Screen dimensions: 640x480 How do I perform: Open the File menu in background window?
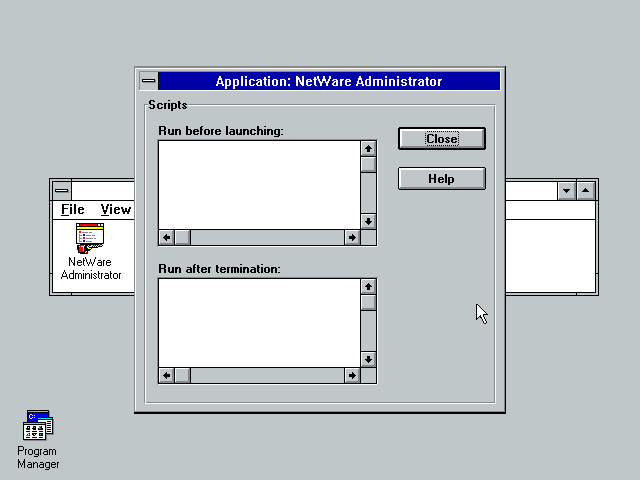(x=73, y=209)
